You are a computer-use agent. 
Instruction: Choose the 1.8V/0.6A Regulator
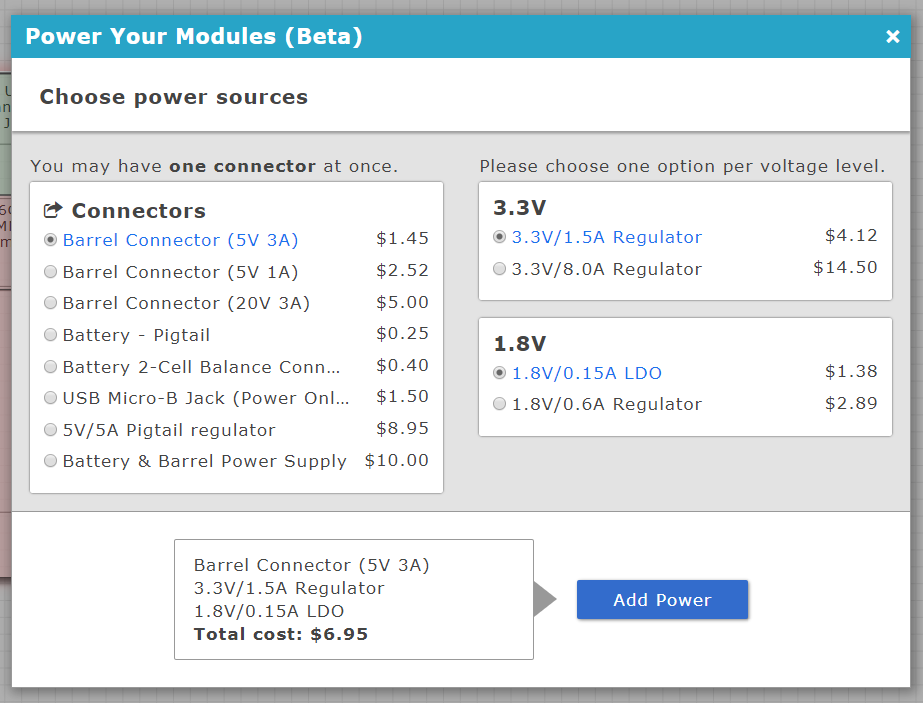pos(500,404)
